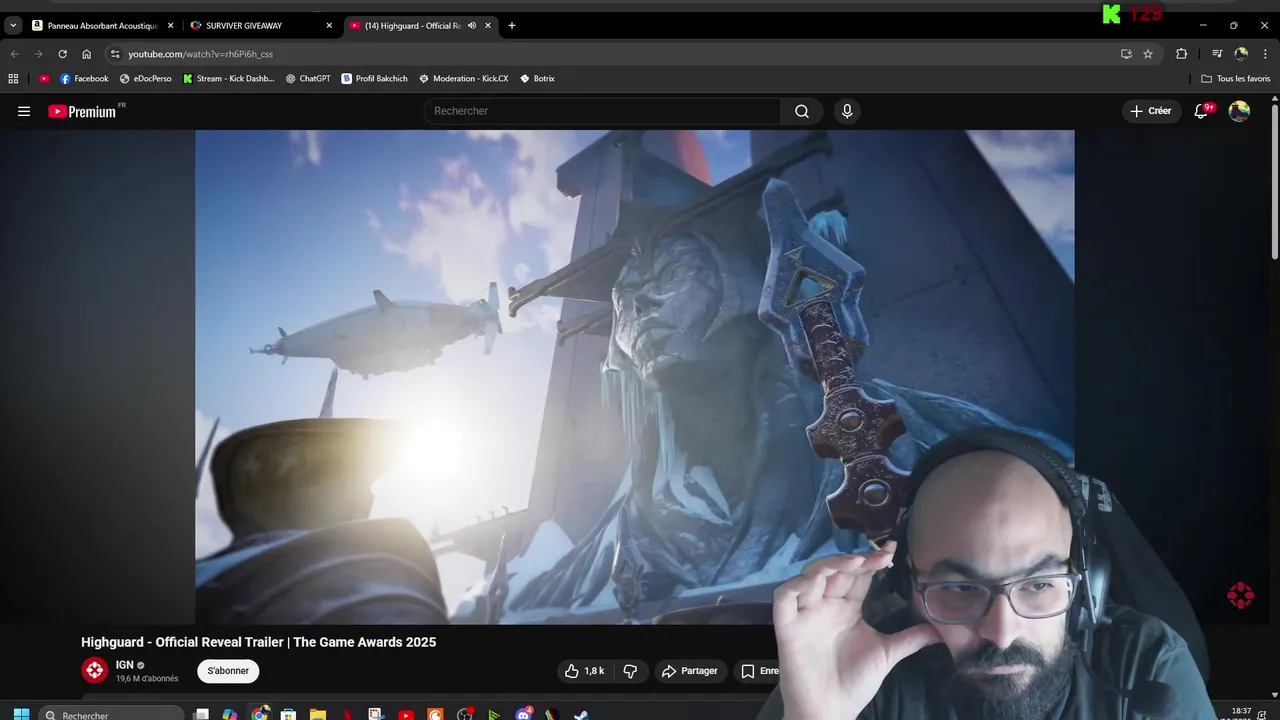The image size is (1280, 720).
Task: Open a new browser tab
Action: [x=512, y=26]
